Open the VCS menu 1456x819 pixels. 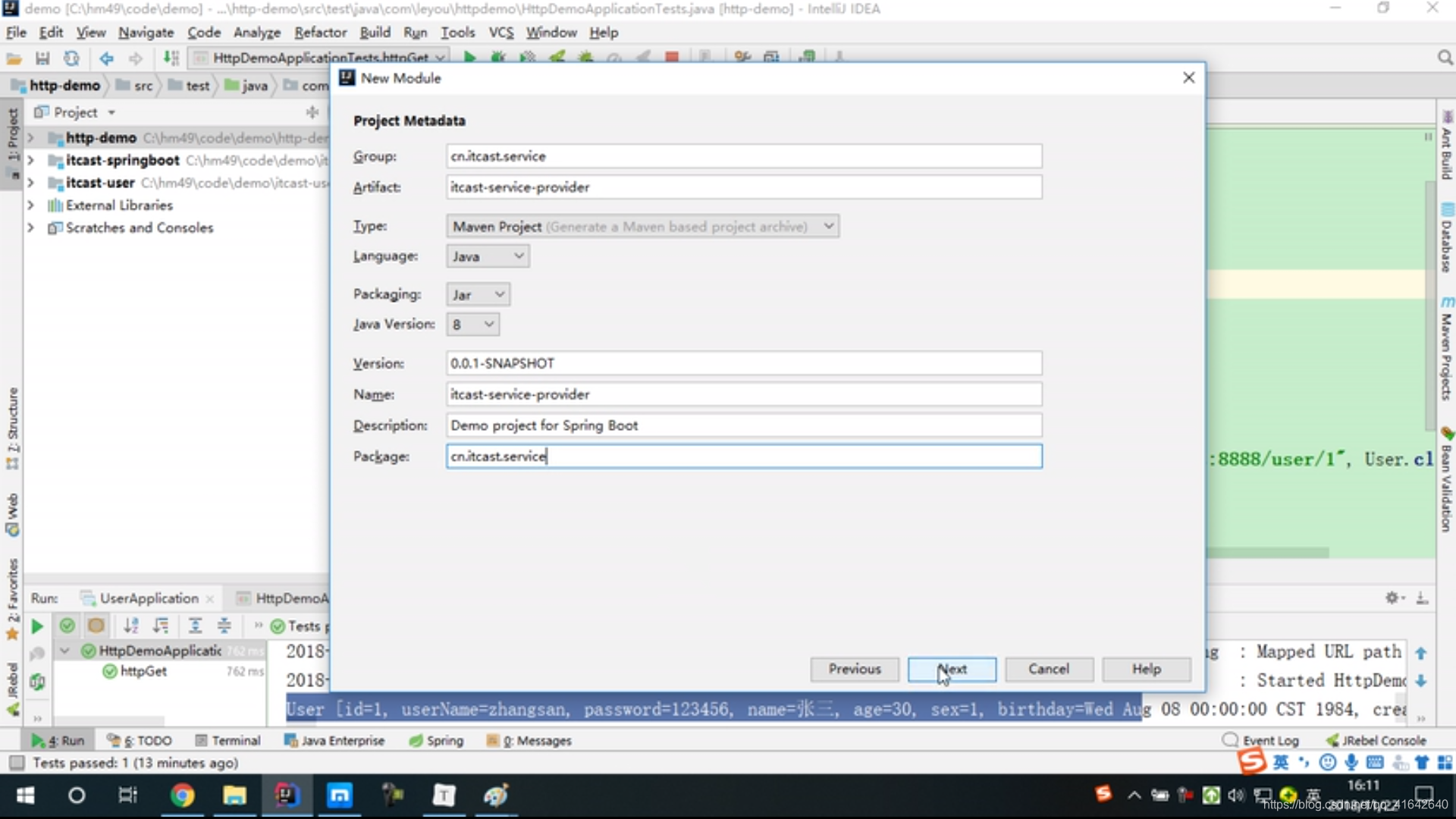click(x=500, y=33)
